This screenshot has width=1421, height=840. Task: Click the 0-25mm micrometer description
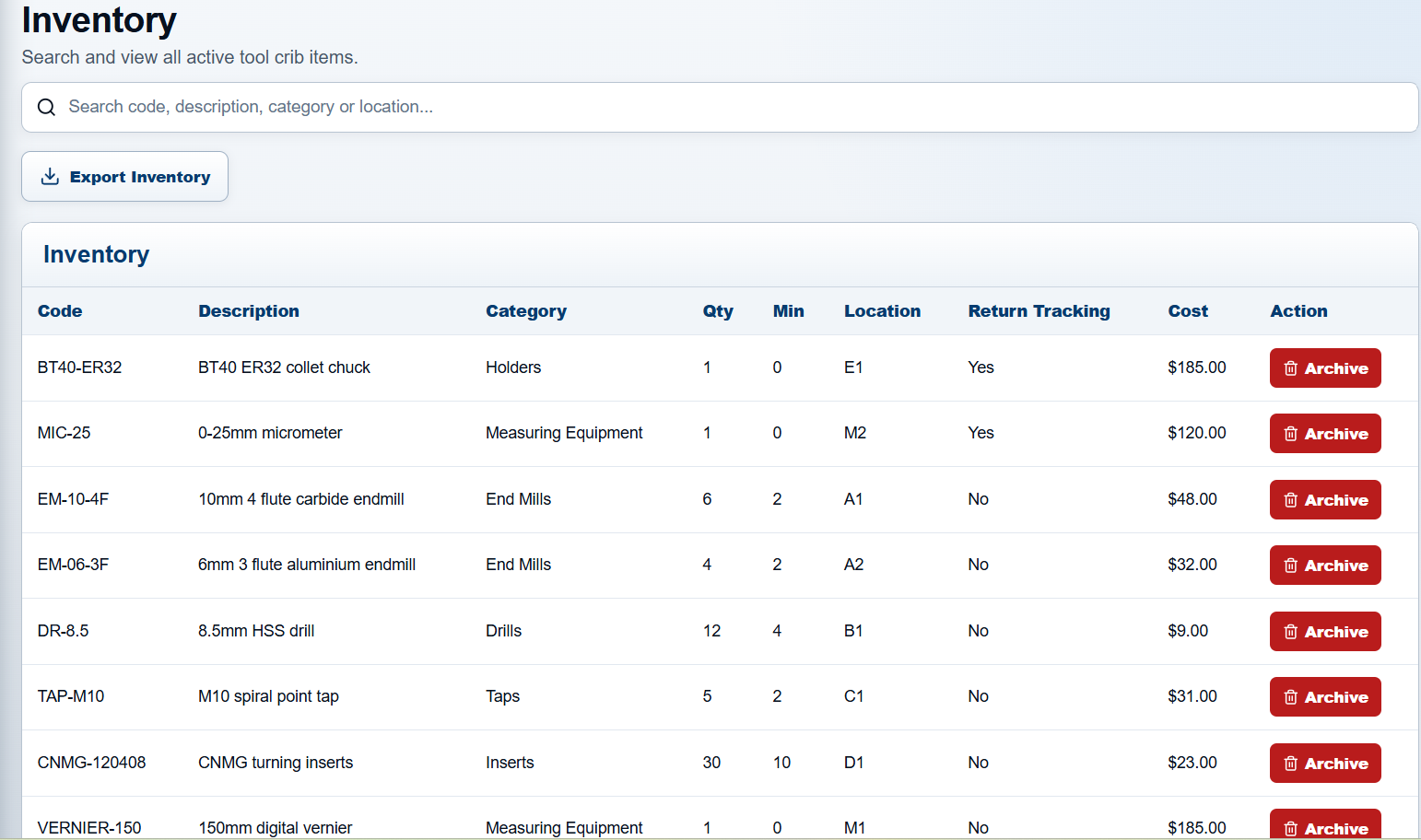tap(270, 433)
